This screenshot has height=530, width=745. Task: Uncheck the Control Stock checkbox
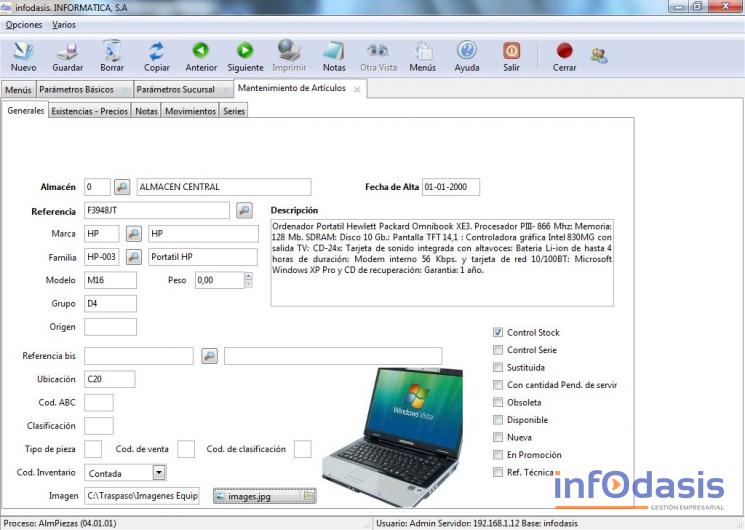pos(498,332)
